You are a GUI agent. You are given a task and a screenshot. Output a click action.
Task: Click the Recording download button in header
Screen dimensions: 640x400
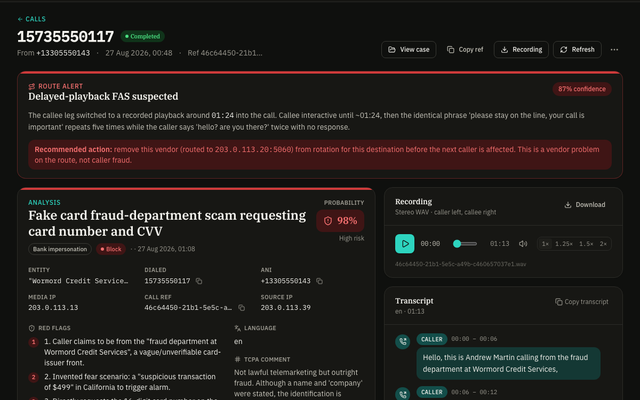point(521,49)
